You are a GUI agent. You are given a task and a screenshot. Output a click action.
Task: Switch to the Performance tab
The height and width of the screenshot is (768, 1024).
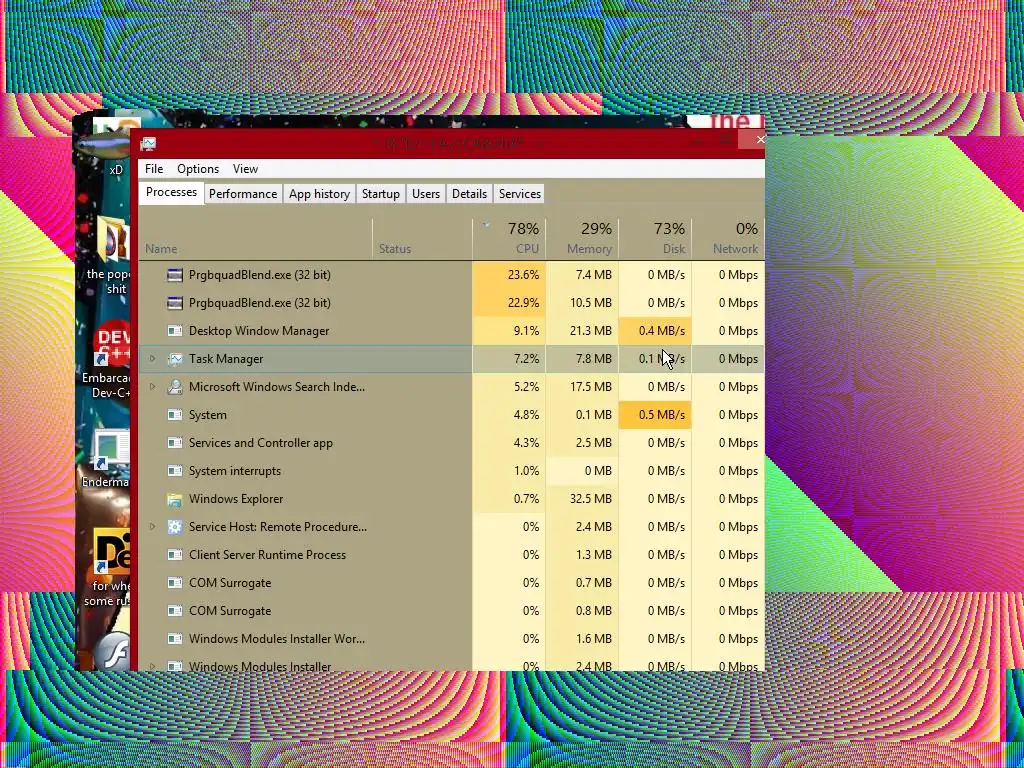click(x=243, y=194)
